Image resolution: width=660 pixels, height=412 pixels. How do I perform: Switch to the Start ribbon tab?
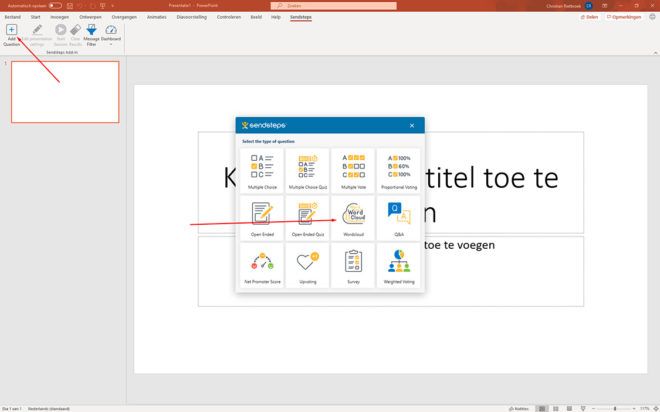(x=35, y=17)
